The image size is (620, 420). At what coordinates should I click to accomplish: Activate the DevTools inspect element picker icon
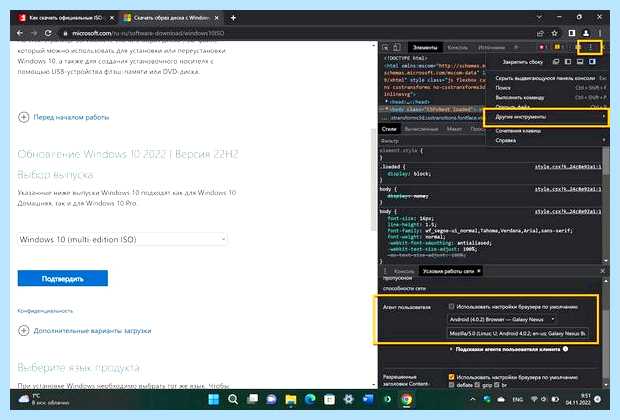click(x=386, y=47)
